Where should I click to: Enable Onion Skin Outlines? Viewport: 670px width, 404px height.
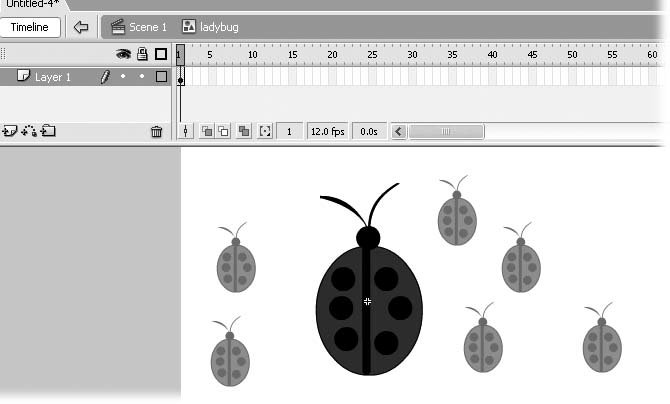(x=223, y=131)
